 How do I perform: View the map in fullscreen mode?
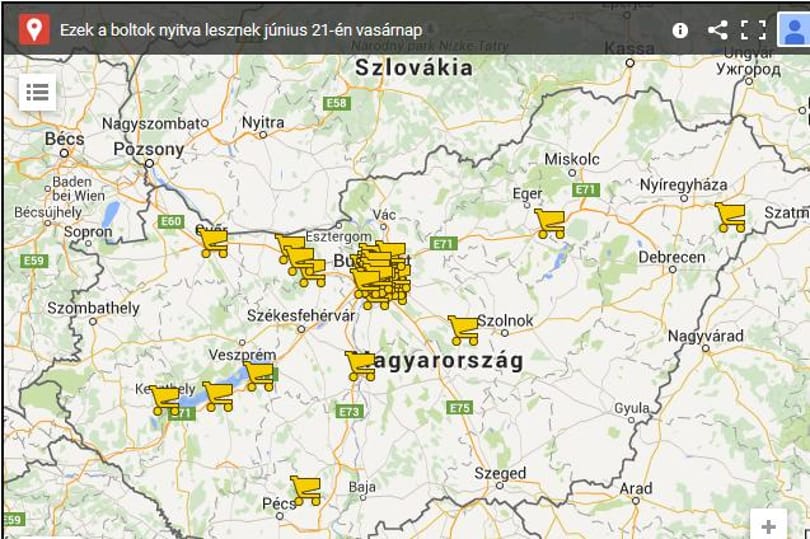753,30
